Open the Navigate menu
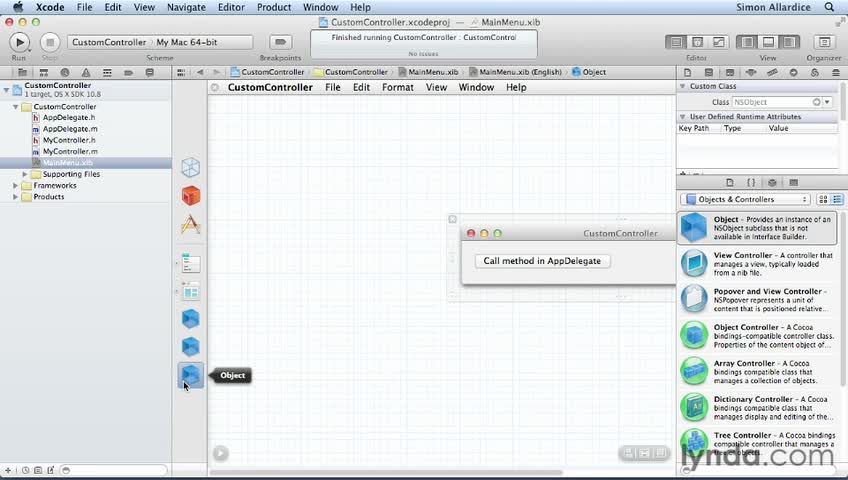The width and height of the screenshot is (848, 480). pyautogui.click(x=186, y=8)
